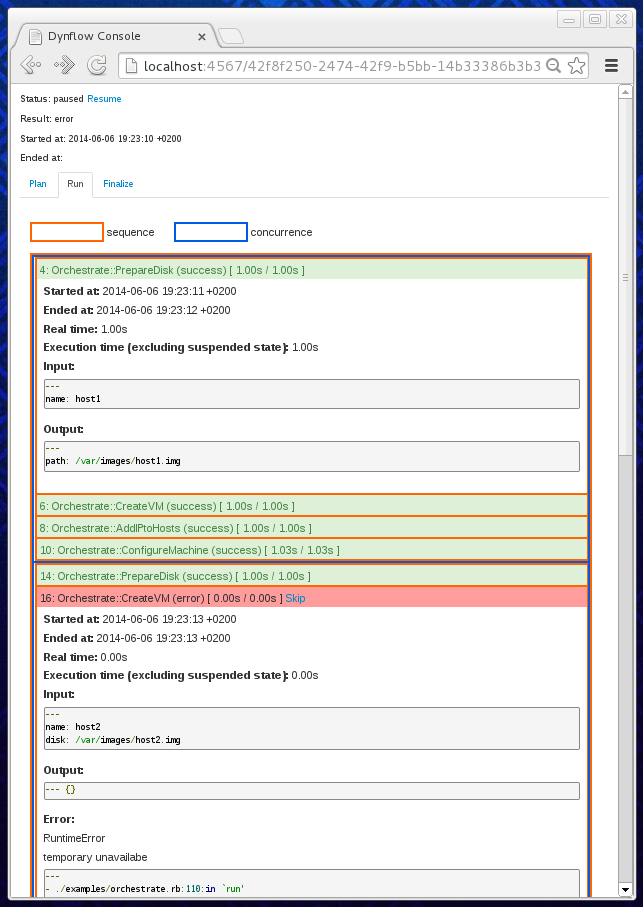Click the Resume link
643x907 pixels.
104,99
